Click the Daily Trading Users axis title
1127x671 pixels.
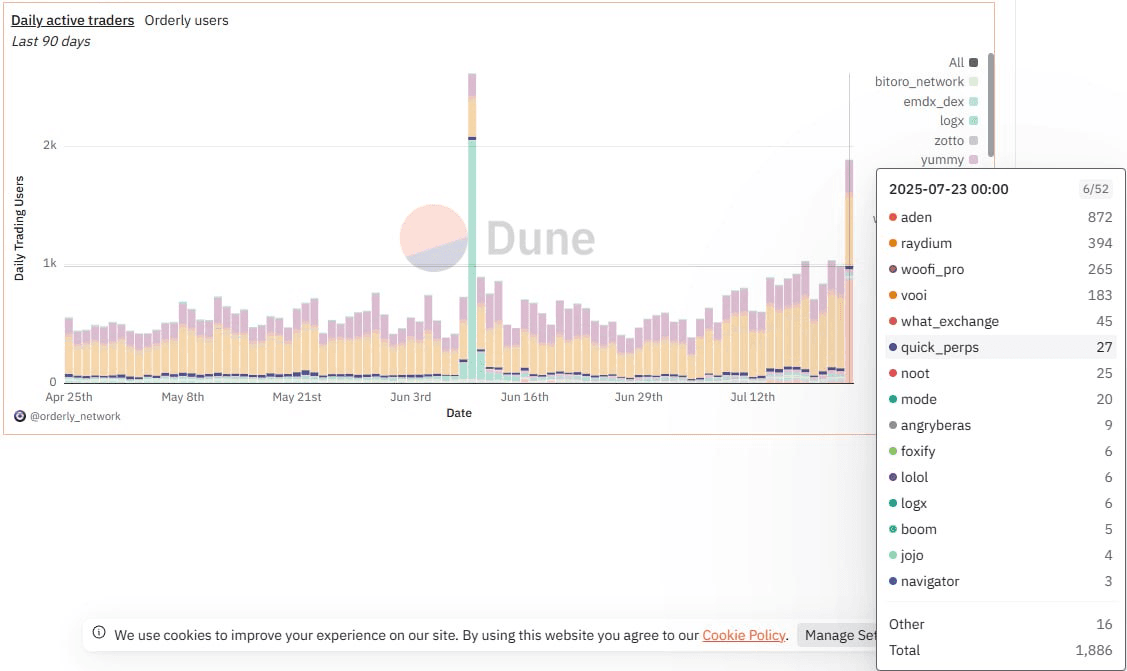(19, 228)
